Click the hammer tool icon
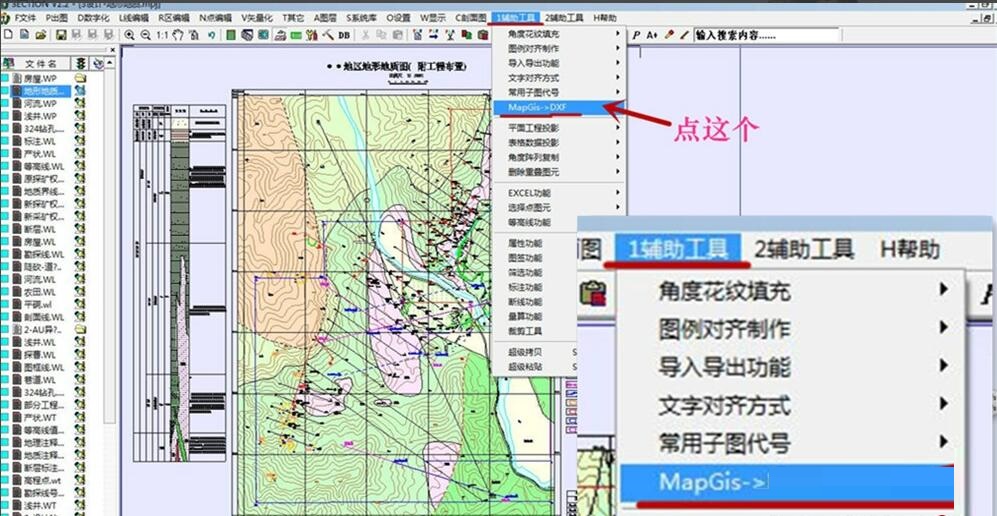Image resolution: width=997 pixels, height=516 pixels. [x=328, y=35]
